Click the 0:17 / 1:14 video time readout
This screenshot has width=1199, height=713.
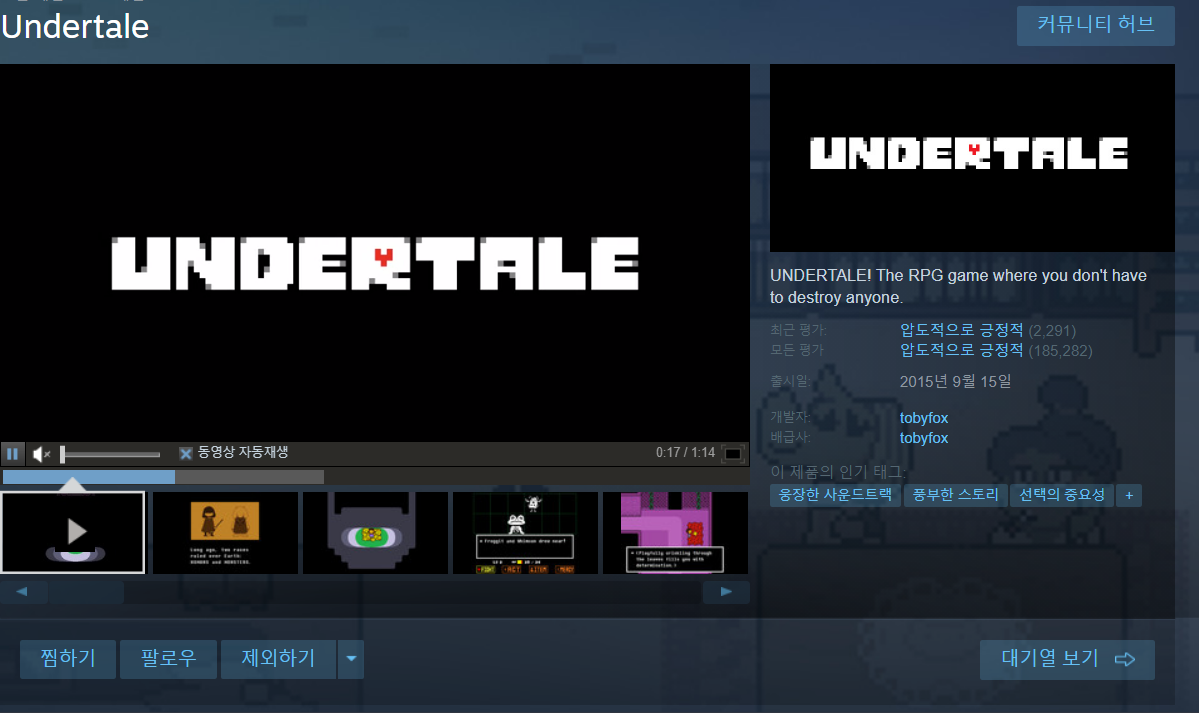tap(685, 453)
